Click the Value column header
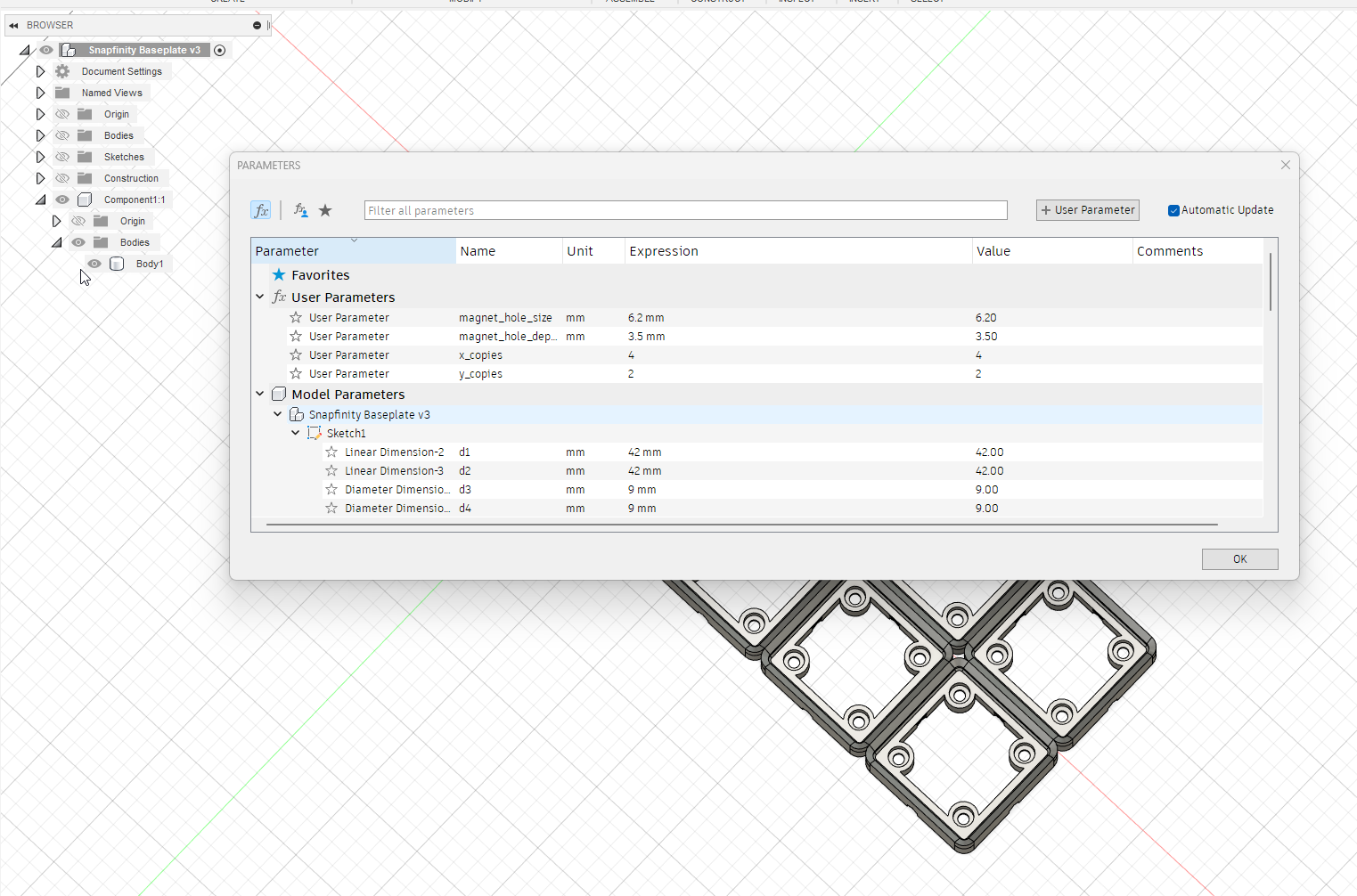The image size is (1357, 896). coord(1052,251)
